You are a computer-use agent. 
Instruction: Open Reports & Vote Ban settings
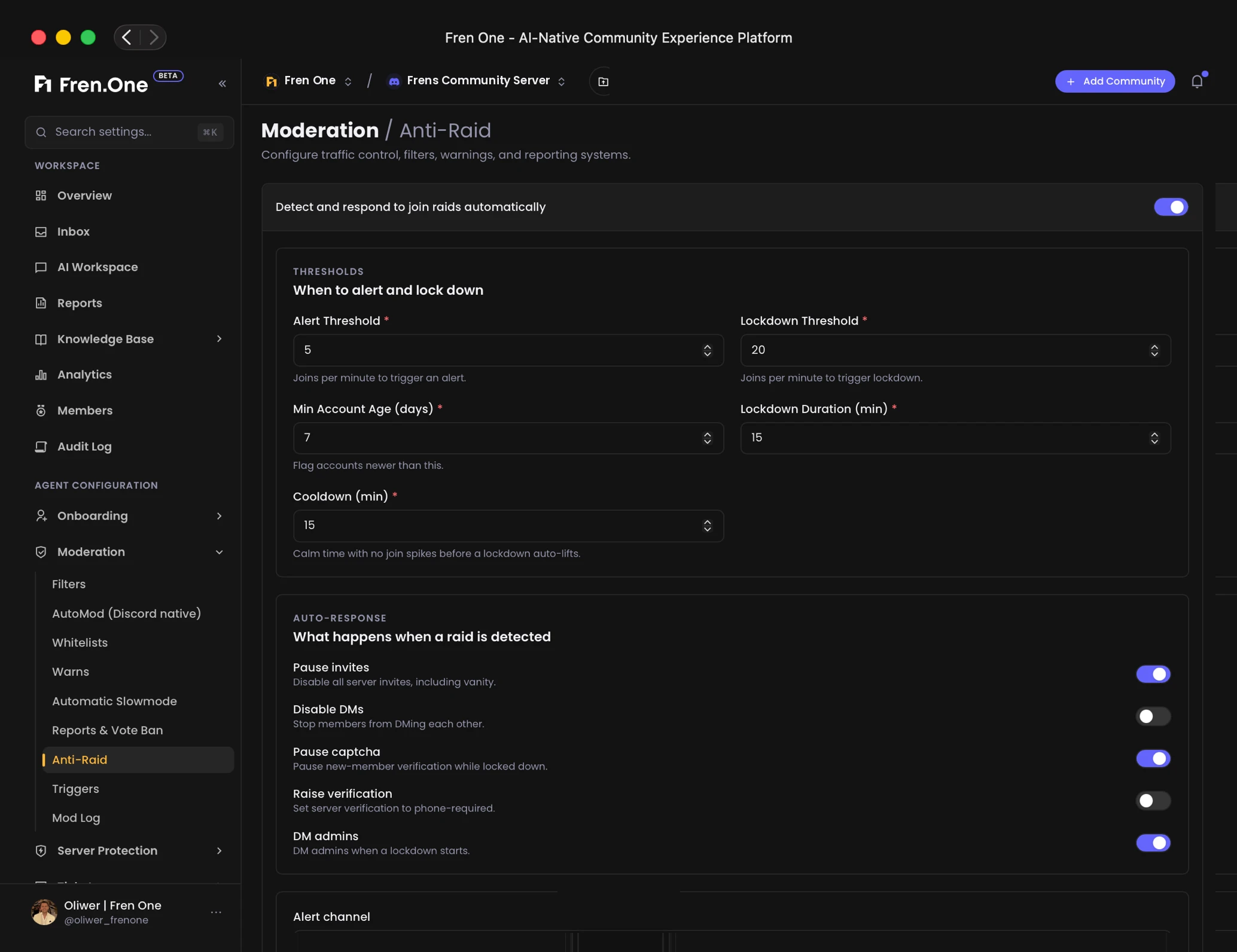click(108, 731)
